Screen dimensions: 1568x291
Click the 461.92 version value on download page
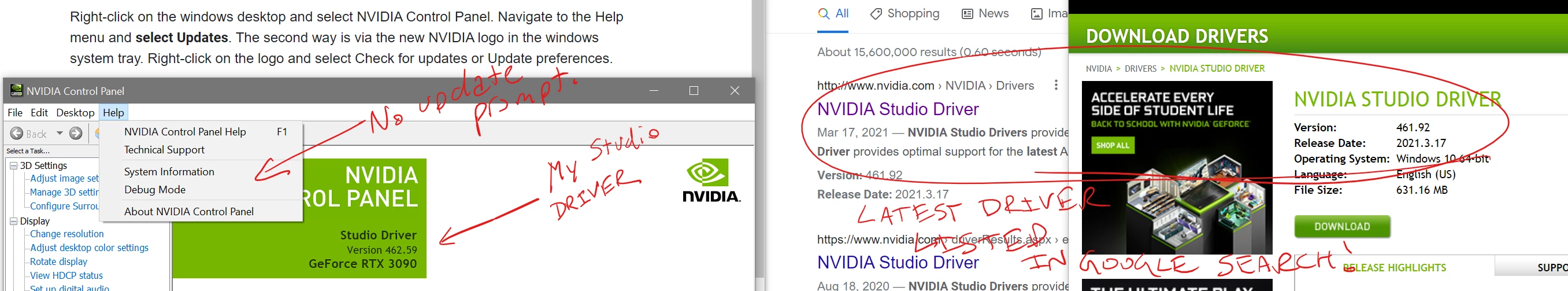[x=1413, y=127]
